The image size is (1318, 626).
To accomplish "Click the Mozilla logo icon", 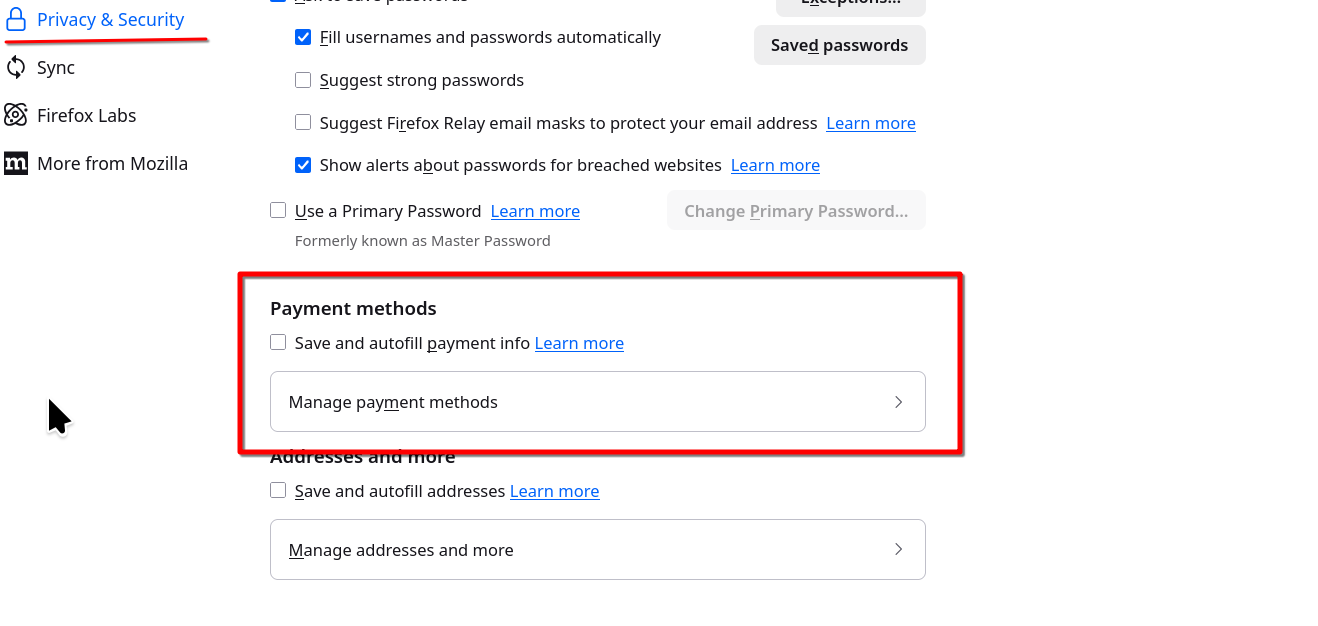I will [x=16, y=163].
